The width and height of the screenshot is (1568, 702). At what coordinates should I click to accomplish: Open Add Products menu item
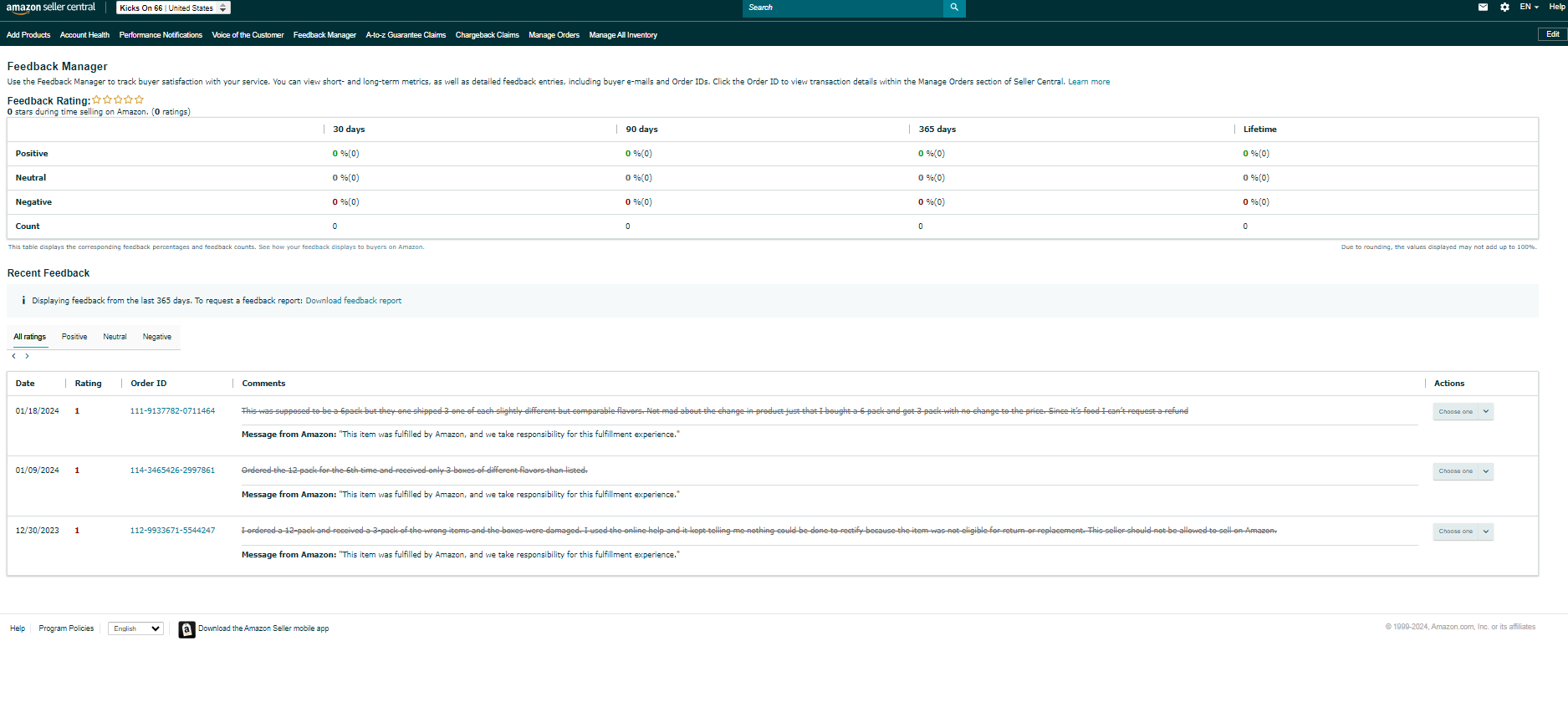(x=28, y=35)
